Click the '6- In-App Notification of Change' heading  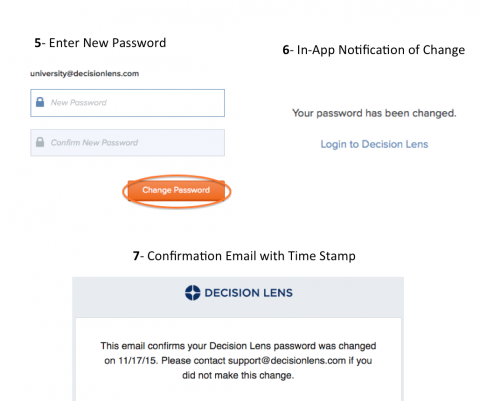374,50
